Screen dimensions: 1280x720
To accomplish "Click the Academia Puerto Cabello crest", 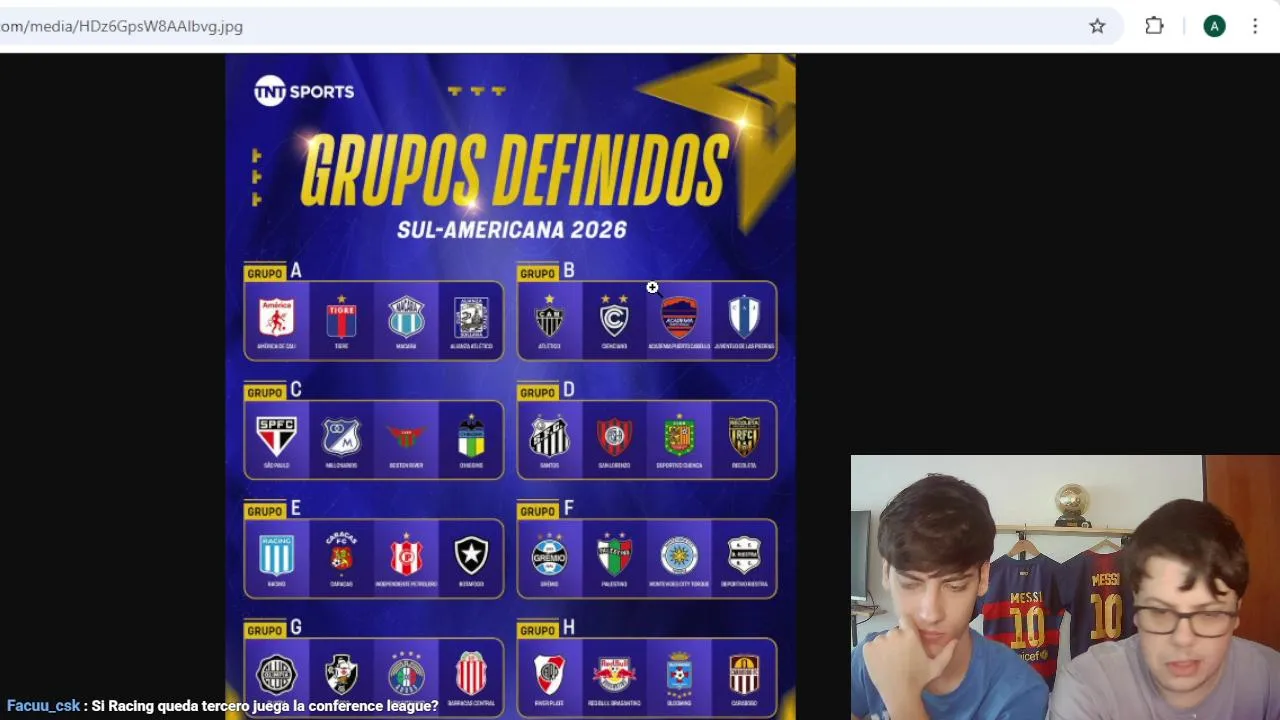I will click(x=679, y=317).
